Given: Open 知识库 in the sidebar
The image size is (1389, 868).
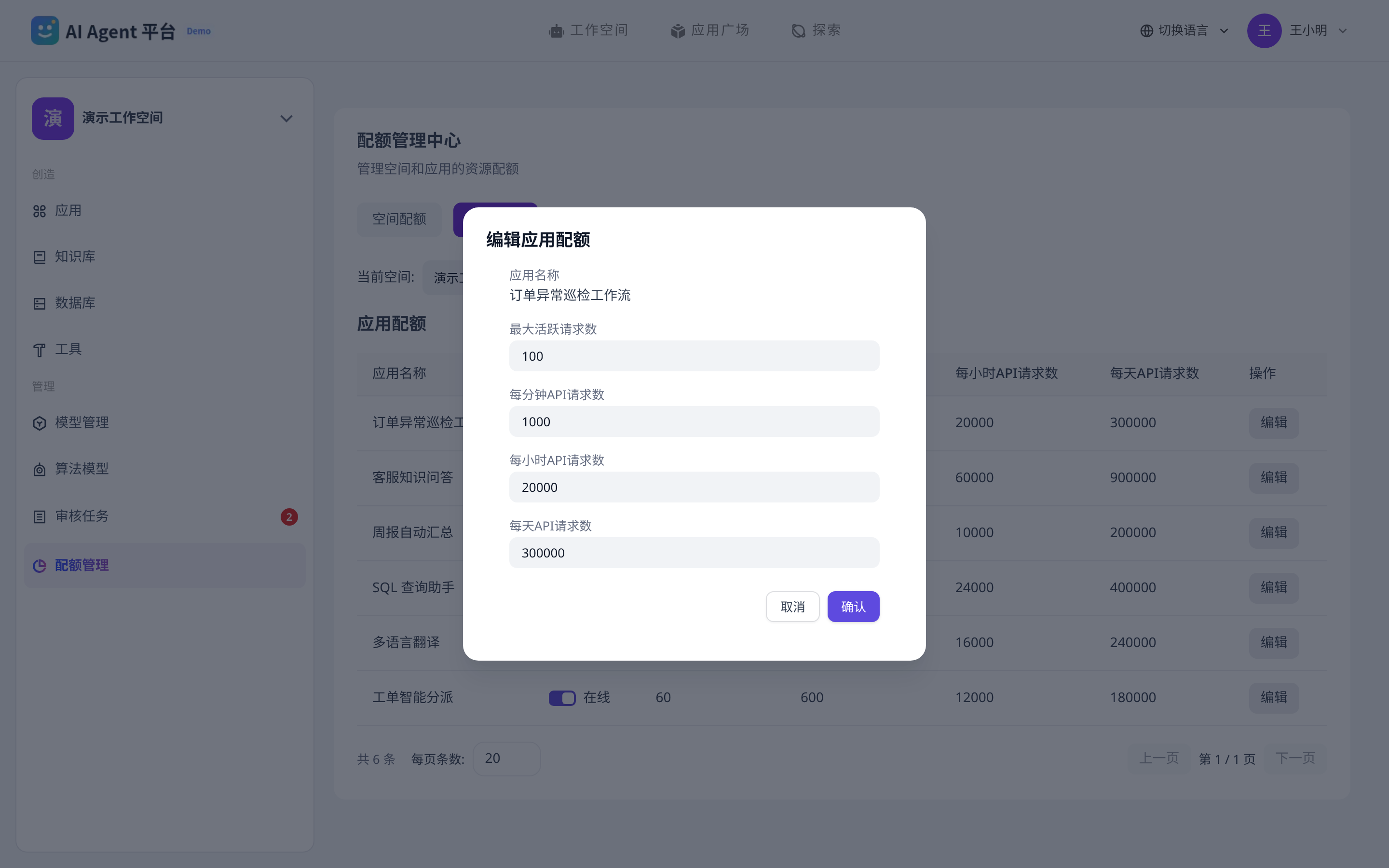Looking at the screenshot, I should point(165,257).
